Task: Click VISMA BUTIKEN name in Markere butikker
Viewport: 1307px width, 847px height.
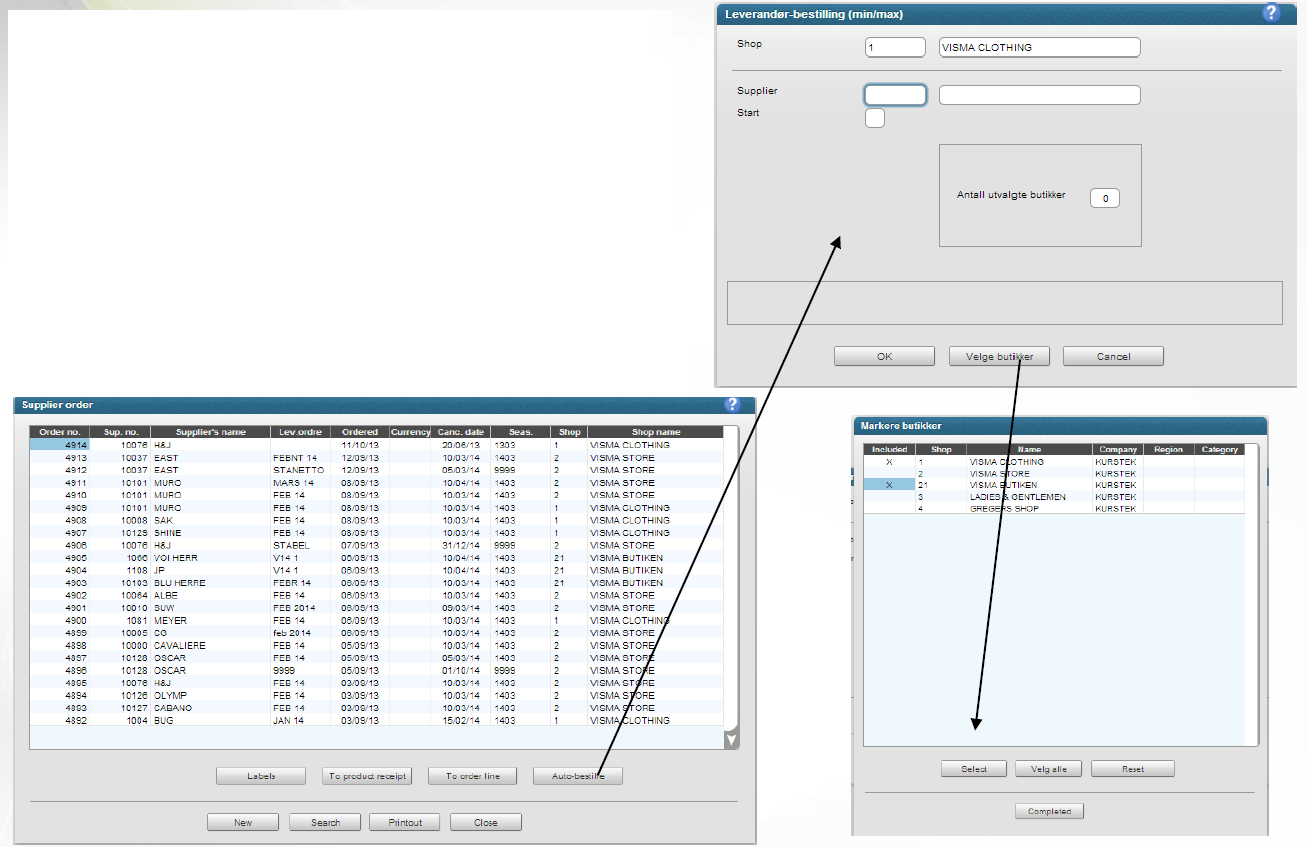Action: coord(1003,485)
